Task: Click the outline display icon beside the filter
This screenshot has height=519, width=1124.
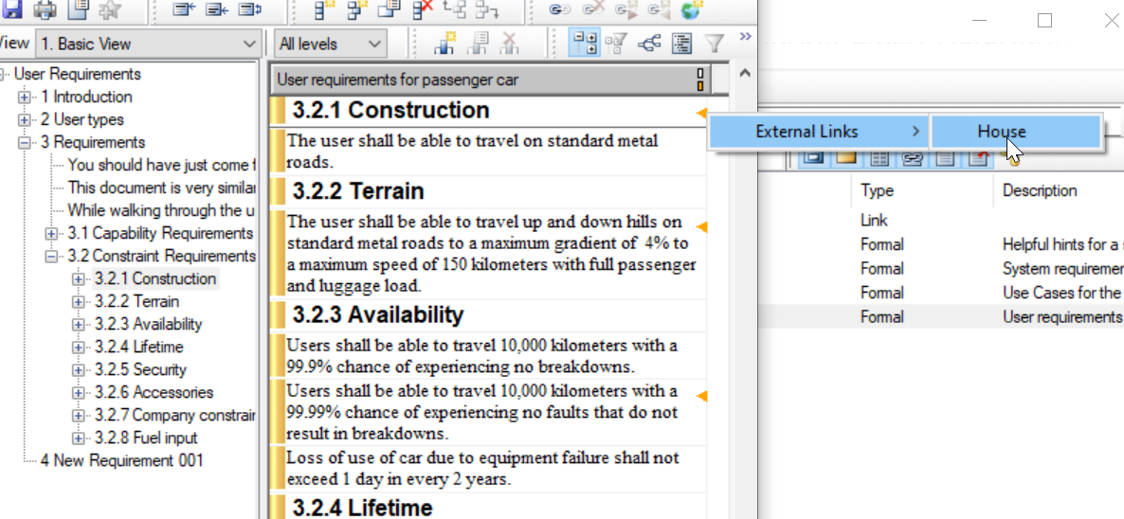Action: click(682, 43)
